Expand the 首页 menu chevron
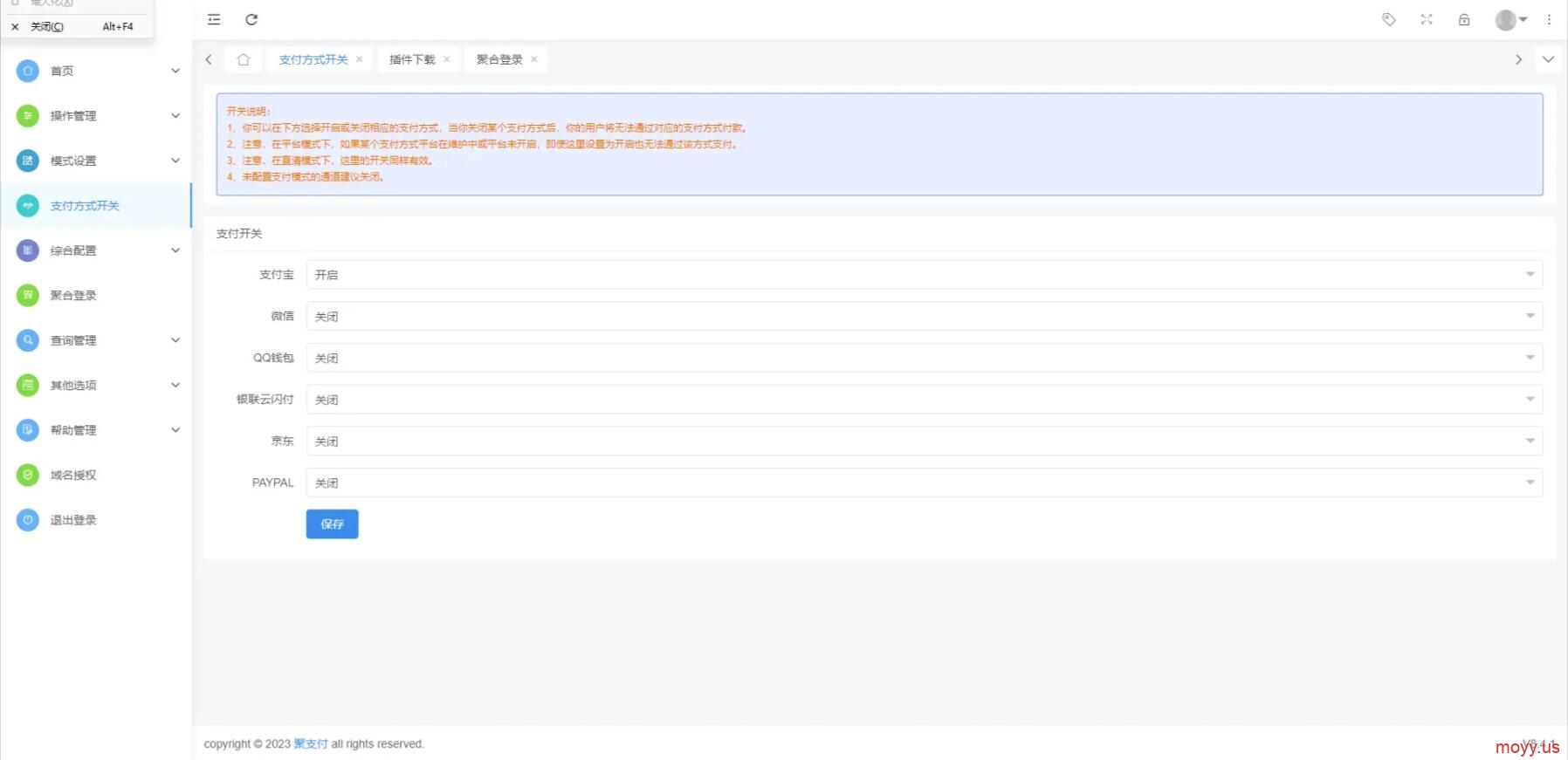 click(175, 71)
